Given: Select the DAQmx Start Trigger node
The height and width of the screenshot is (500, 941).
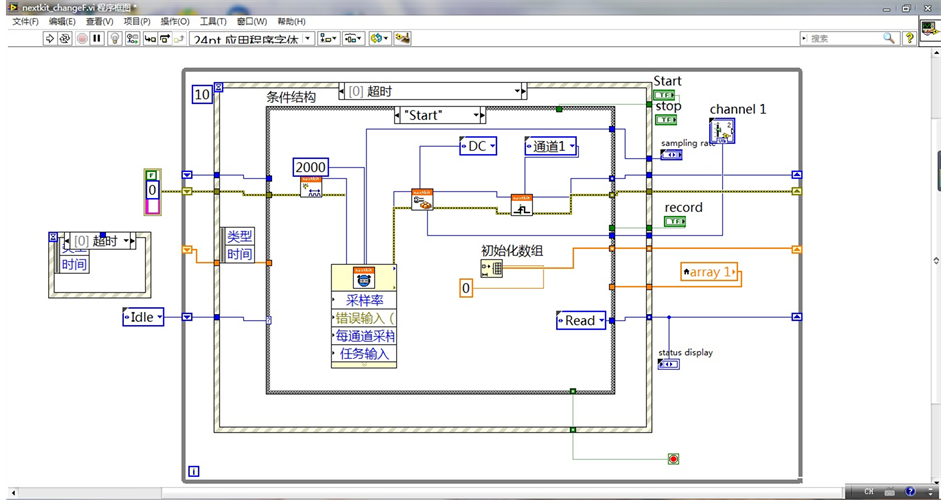Looking at the screenshot, I should click(x=522, y=204).
